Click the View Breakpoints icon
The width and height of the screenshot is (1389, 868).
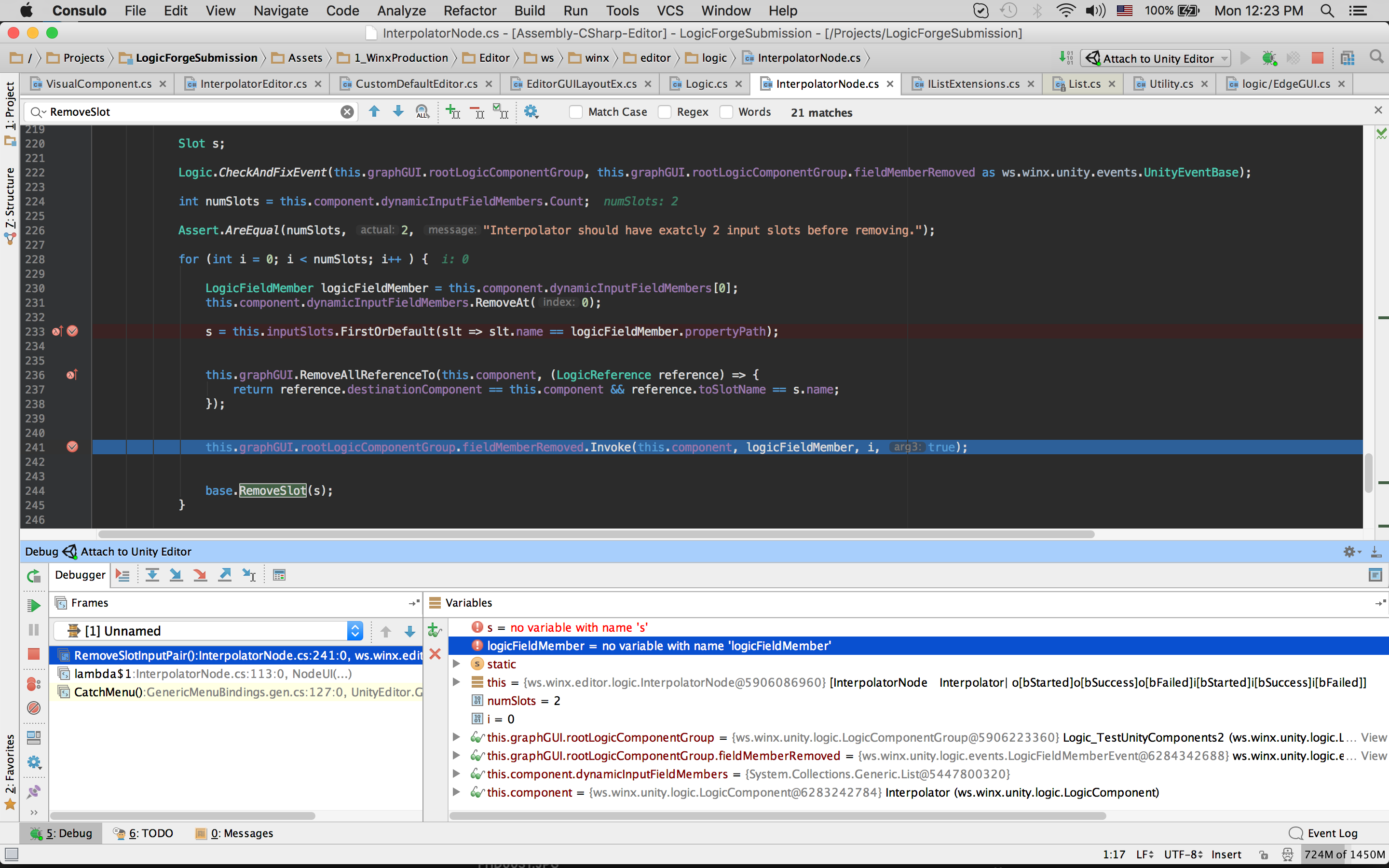[x=34, y=684]
